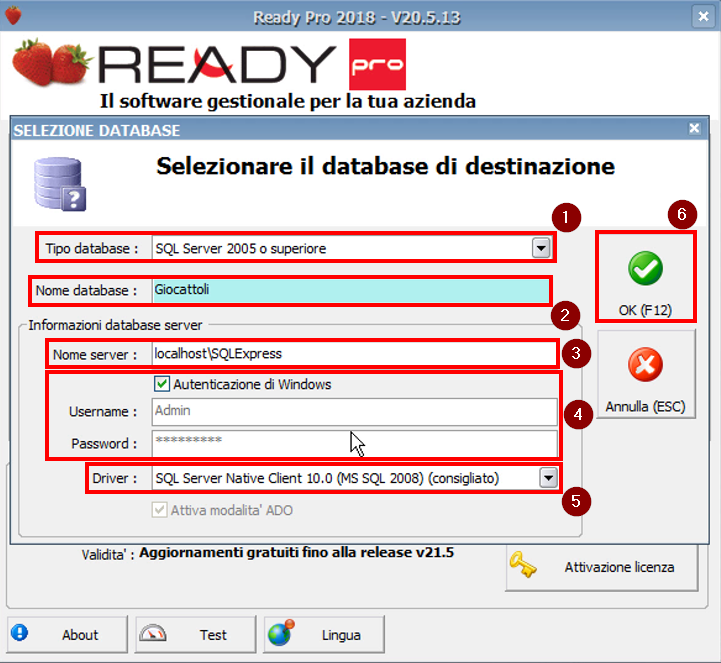Click the Informazioni database server group title
721x663 pixels.
tap(115, 325)
